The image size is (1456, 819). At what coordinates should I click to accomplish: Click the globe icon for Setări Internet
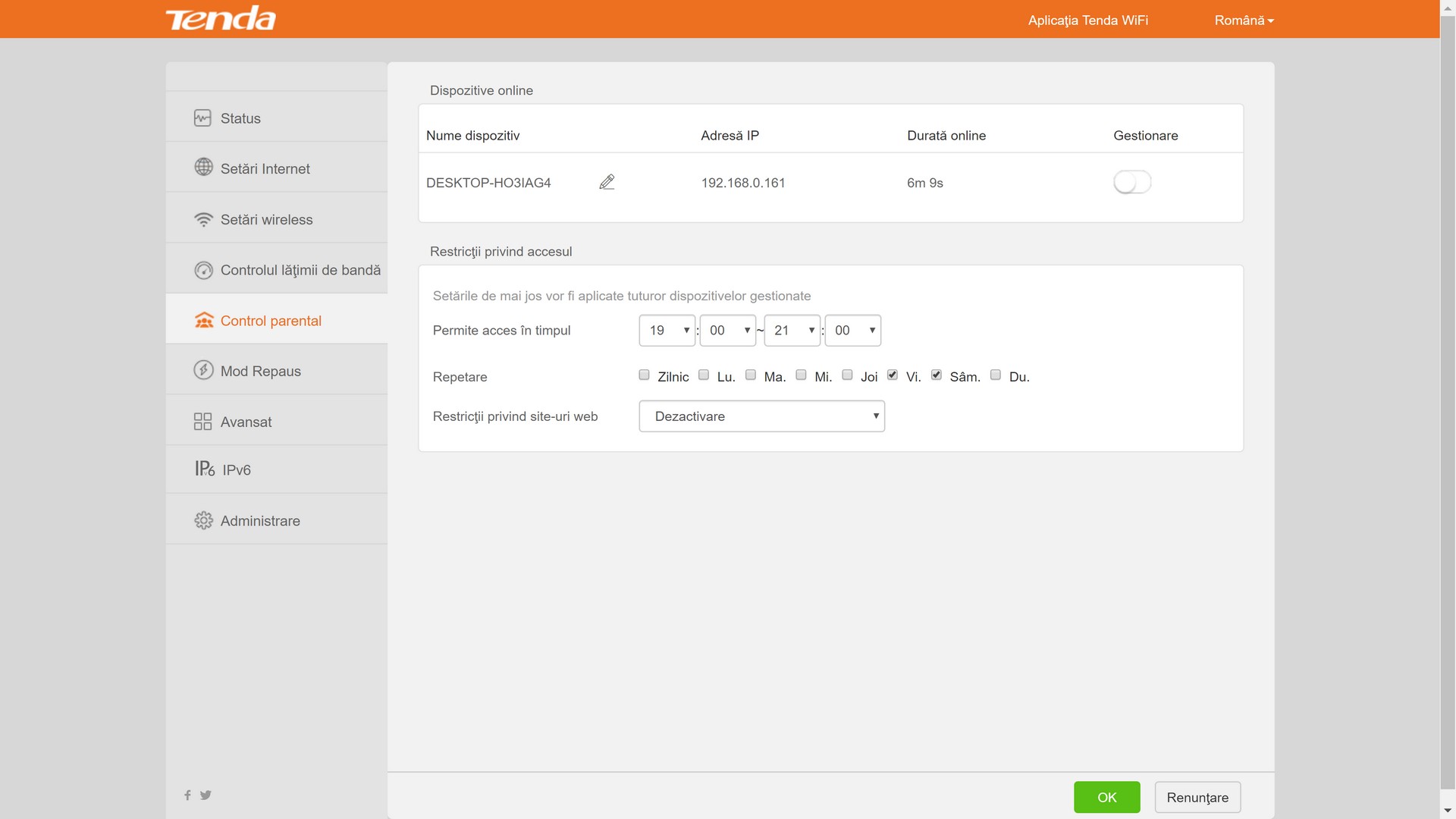(203, 168)
